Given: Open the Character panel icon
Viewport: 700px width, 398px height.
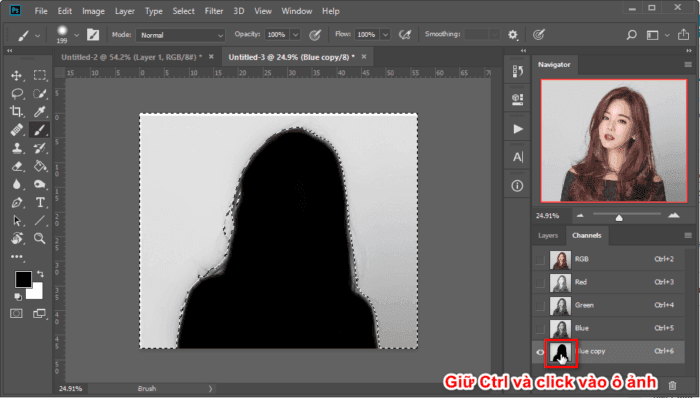Looking at the screenshot, I should (517, 157).
